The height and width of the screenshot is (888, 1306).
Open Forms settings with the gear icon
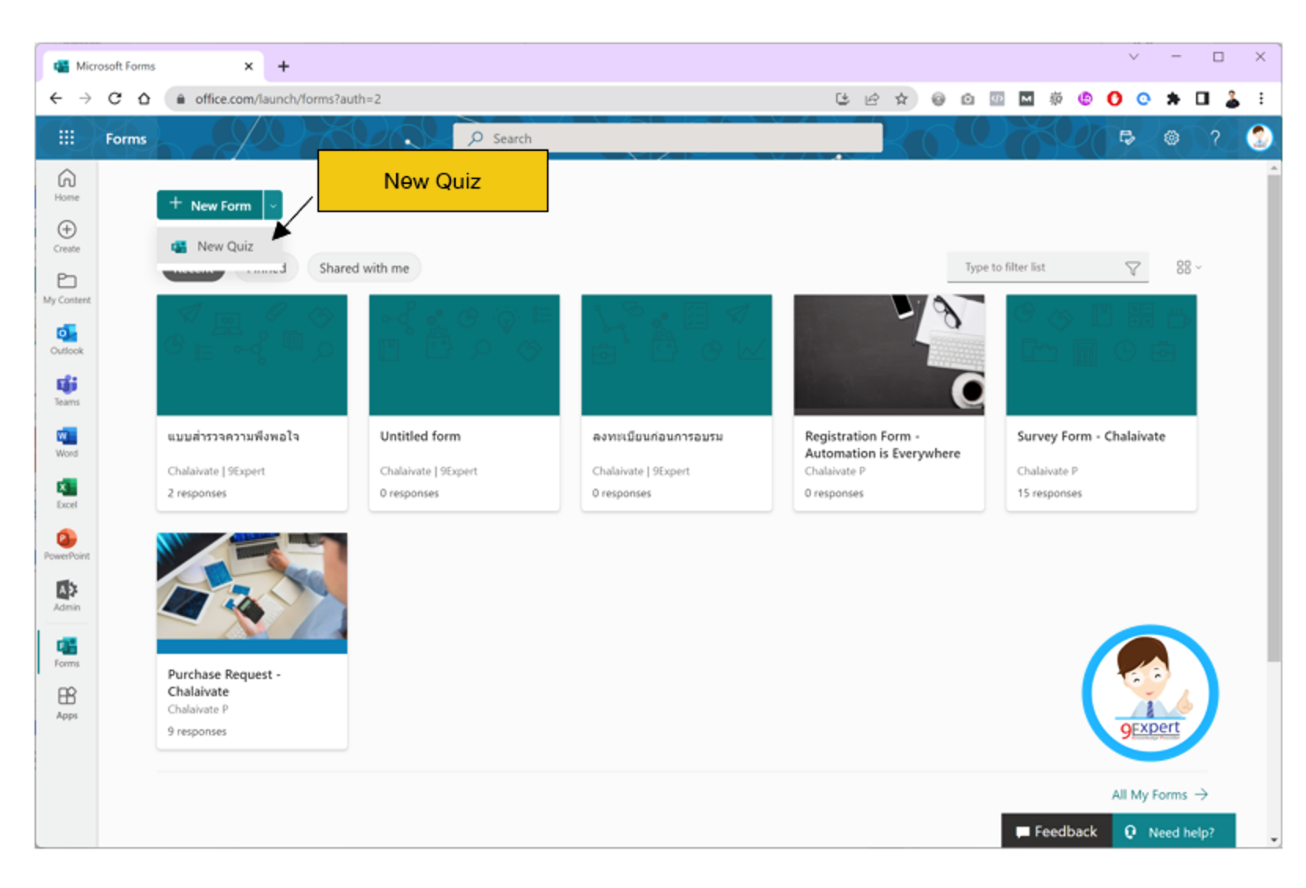(x=1170, y=137)
